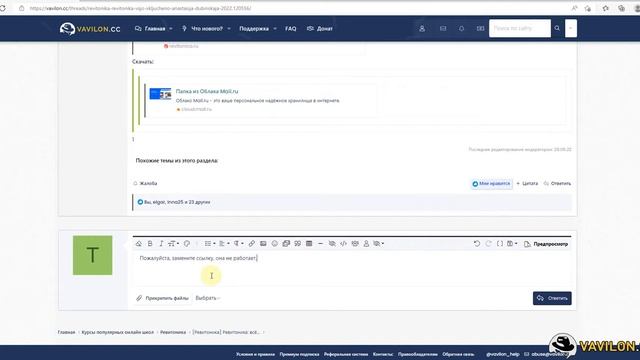Open the text color palette
The height and width of the screenshot is (360, 640).
(x=187, y=244)
